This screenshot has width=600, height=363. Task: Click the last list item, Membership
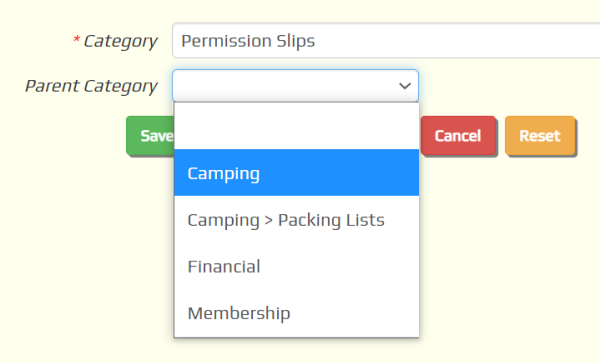297,313
